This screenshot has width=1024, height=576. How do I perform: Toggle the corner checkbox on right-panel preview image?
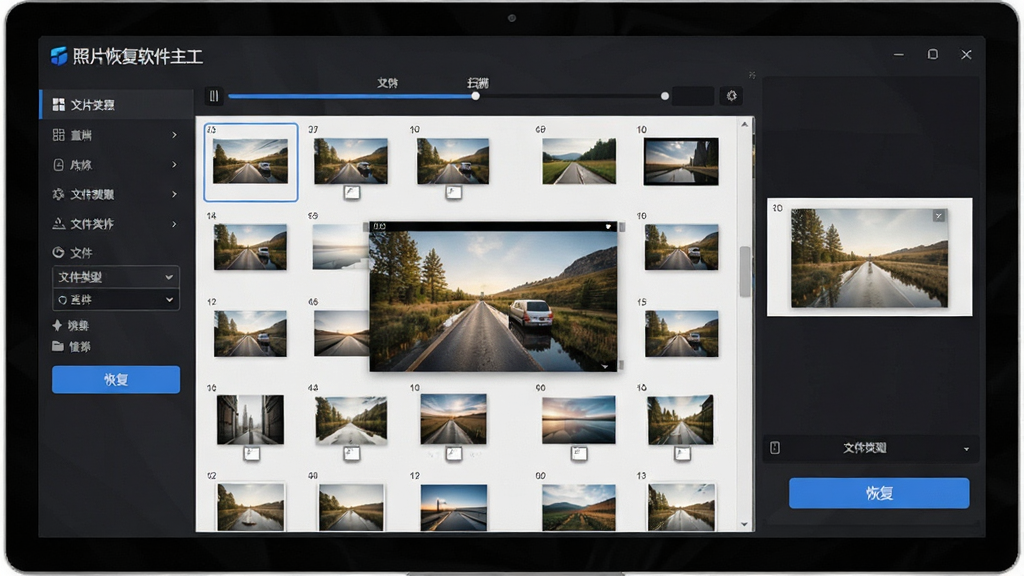(938, 216)
